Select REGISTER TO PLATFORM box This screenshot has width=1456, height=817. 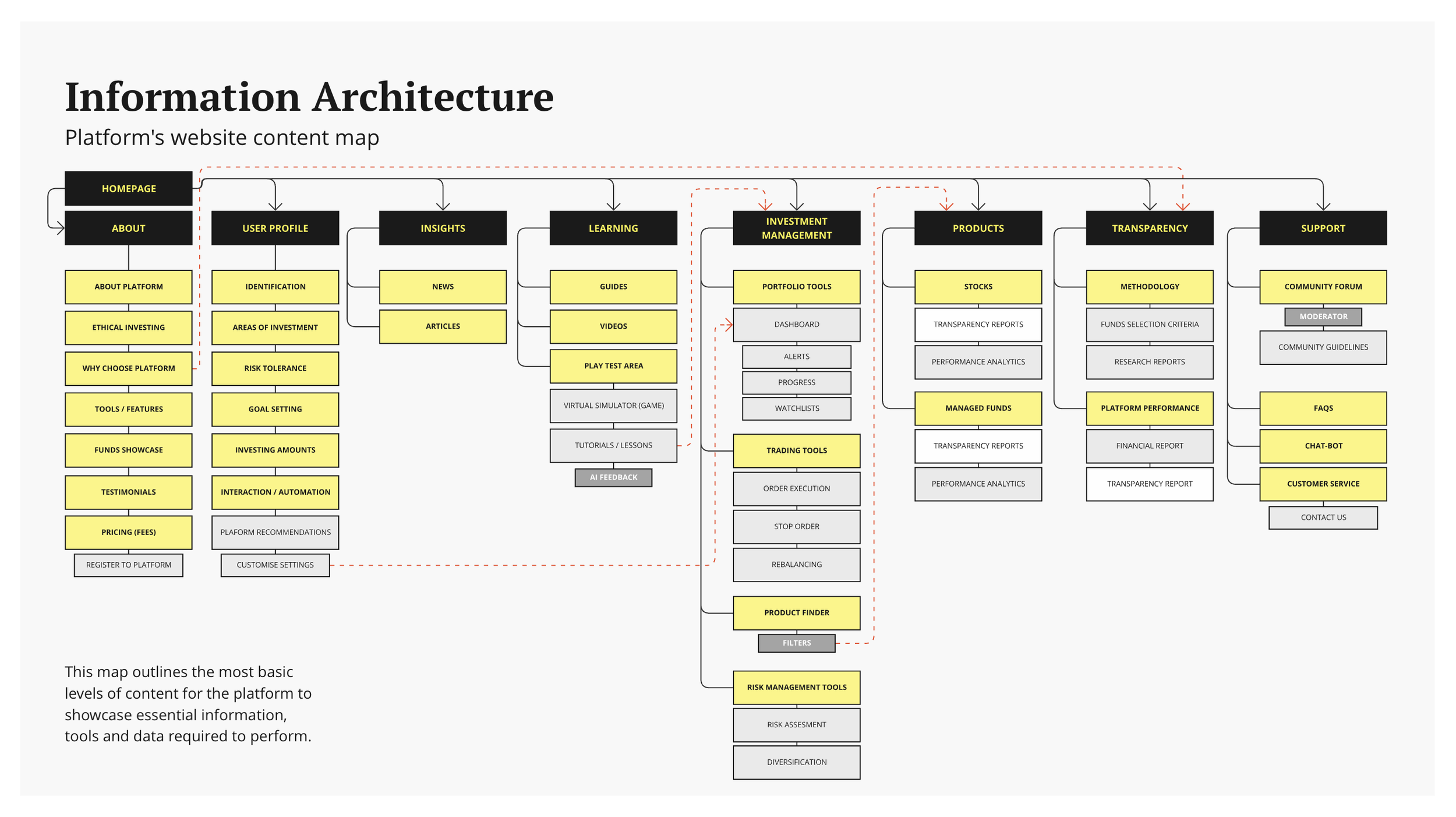[129, 565]
